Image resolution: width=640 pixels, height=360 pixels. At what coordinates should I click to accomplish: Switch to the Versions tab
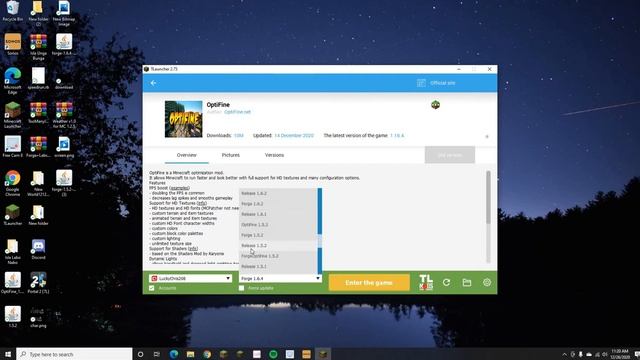274,155
